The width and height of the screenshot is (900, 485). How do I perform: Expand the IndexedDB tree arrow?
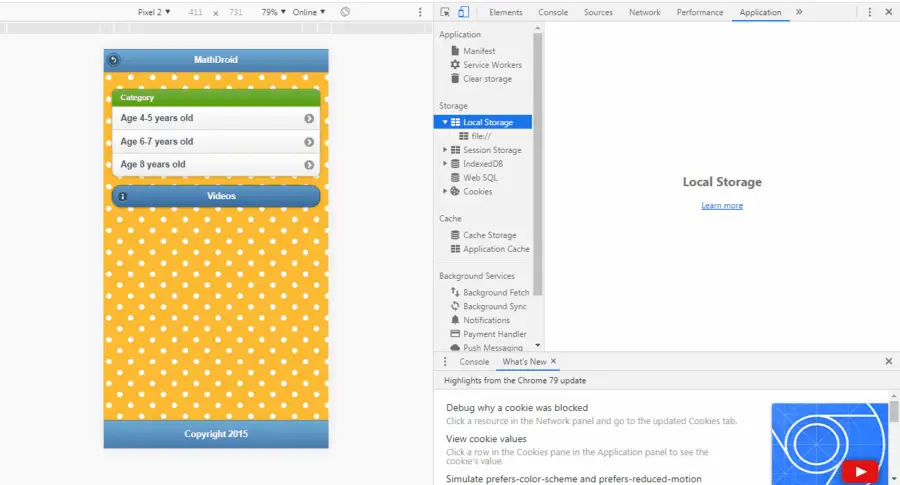[445, 164]
